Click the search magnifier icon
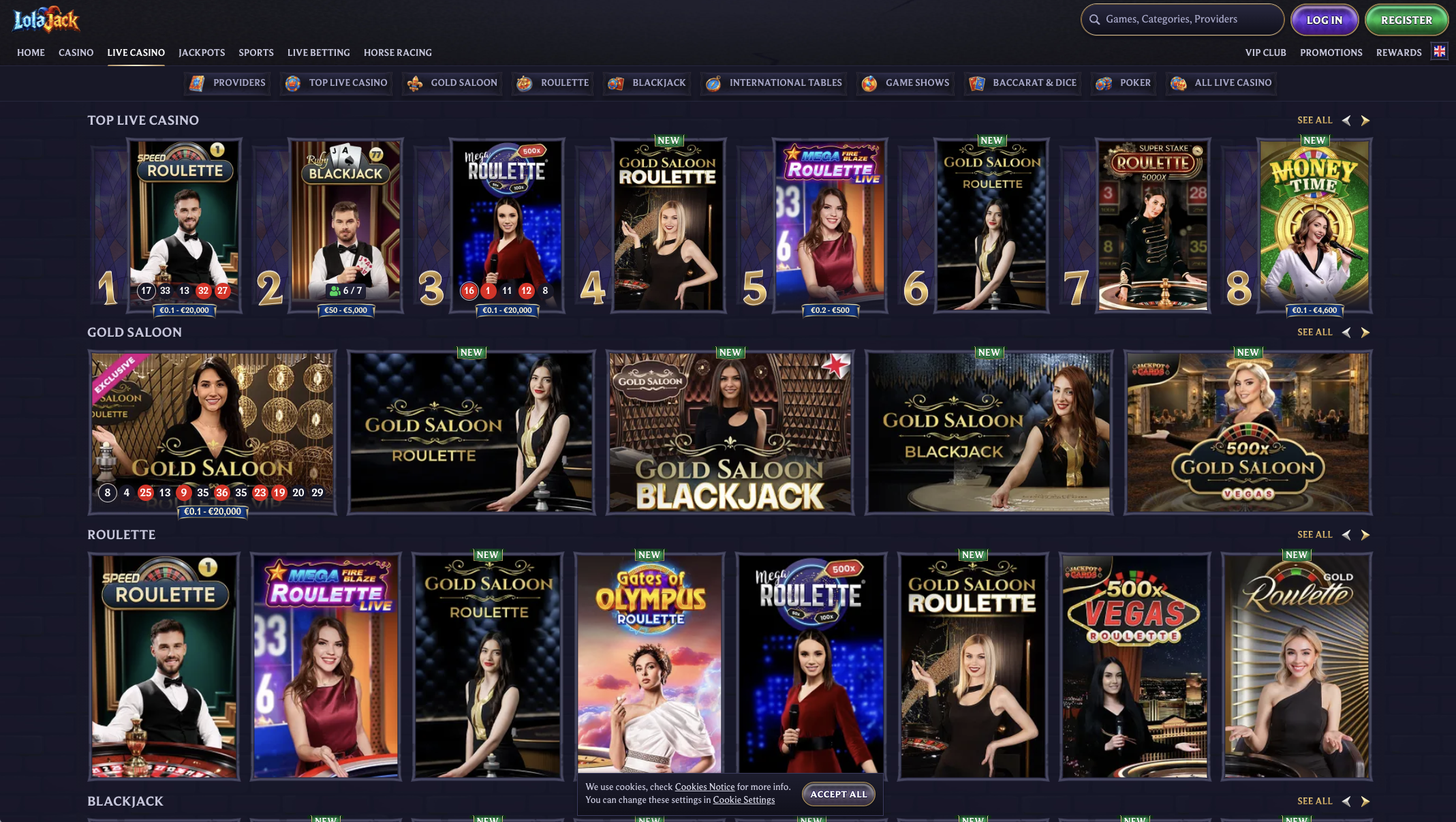 (1094, 20)
